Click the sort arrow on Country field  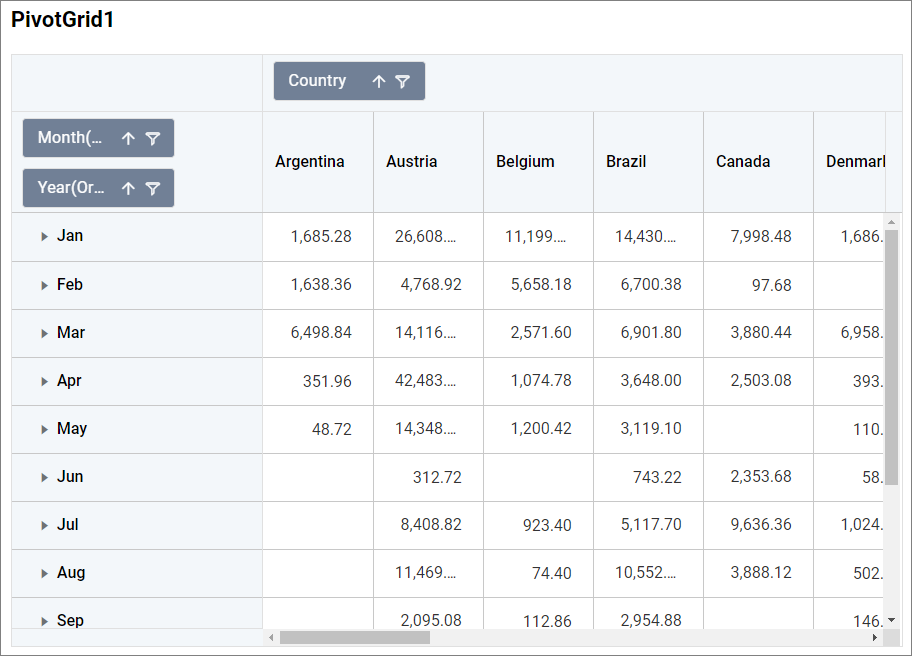tap(379, 82)
